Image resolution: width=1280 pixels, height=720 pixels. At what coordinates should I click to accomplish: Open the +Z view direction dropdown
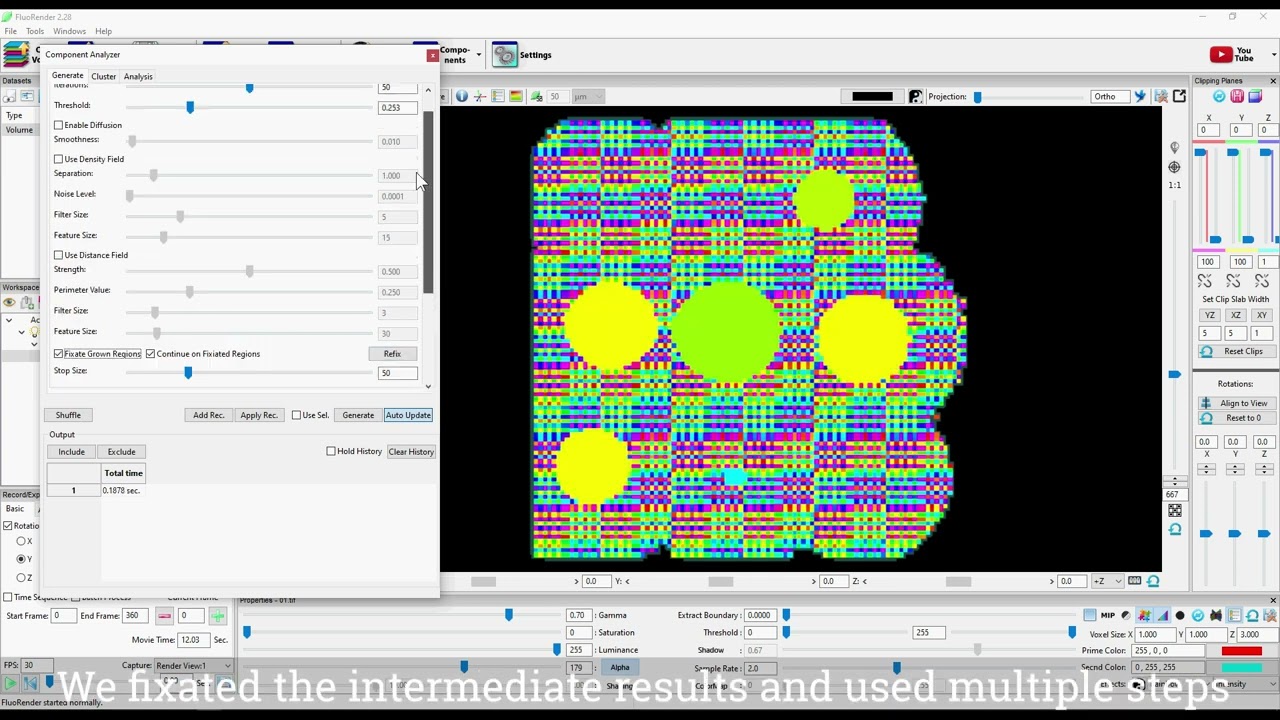click(1107, 581)
